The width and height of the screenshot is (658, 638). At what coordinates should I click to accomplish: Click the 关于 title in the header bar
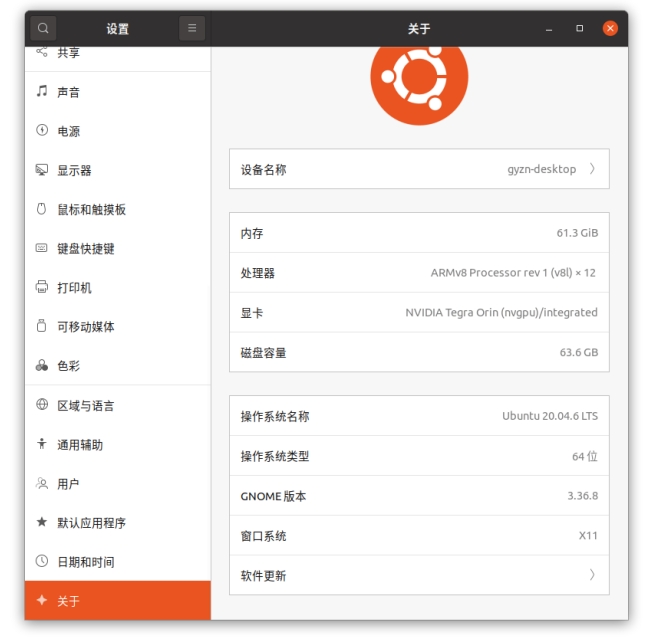click(419, 29)
